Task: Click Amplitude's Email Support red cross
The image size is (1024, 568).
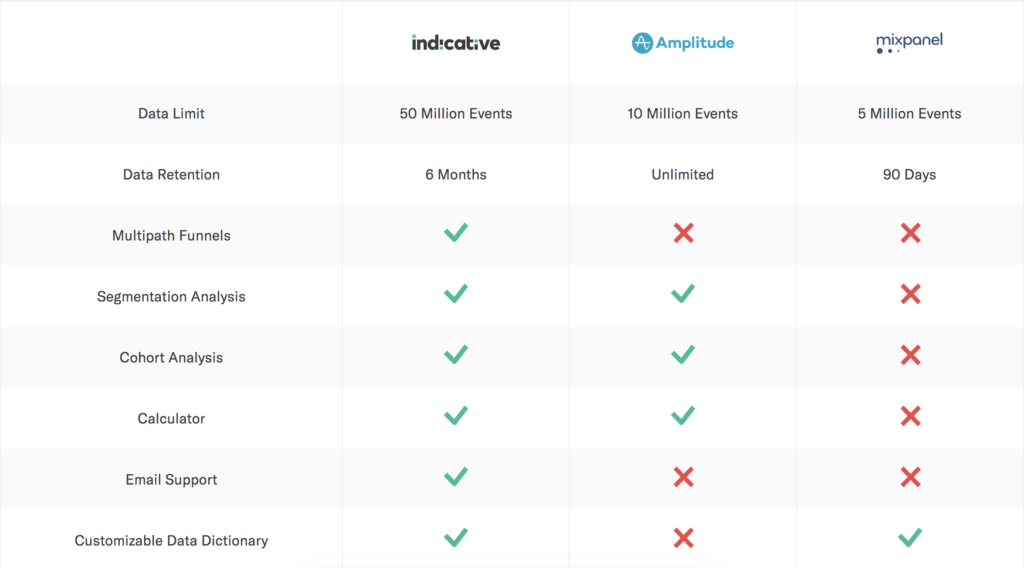Action: click(x=683, y=477)
